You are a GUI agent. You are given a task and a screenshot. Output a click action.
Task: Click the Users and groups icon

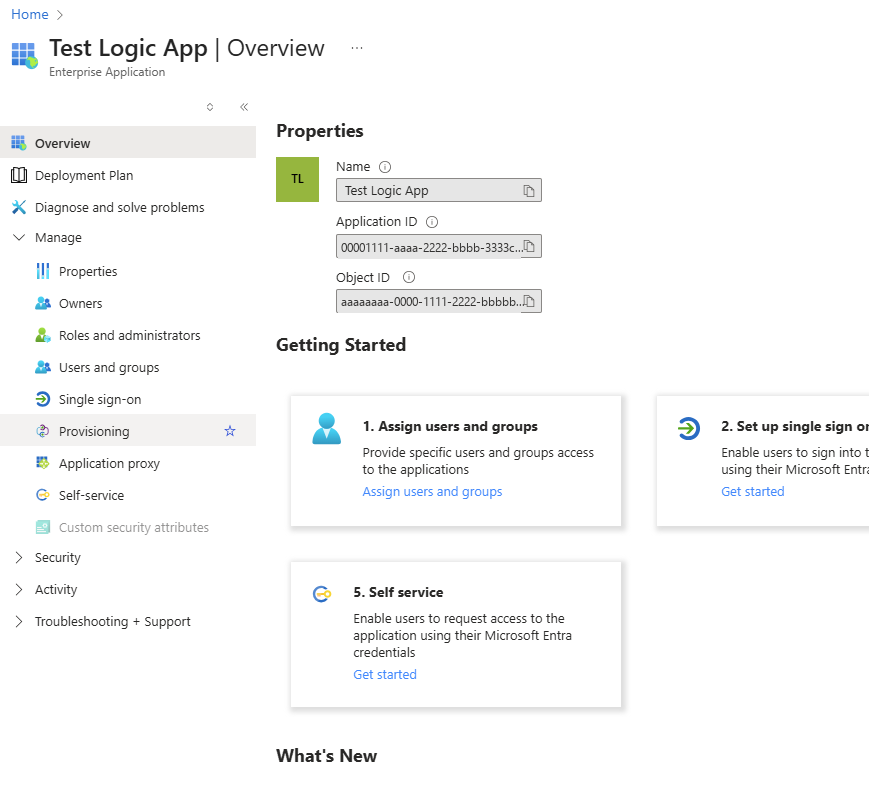[43, 367]
